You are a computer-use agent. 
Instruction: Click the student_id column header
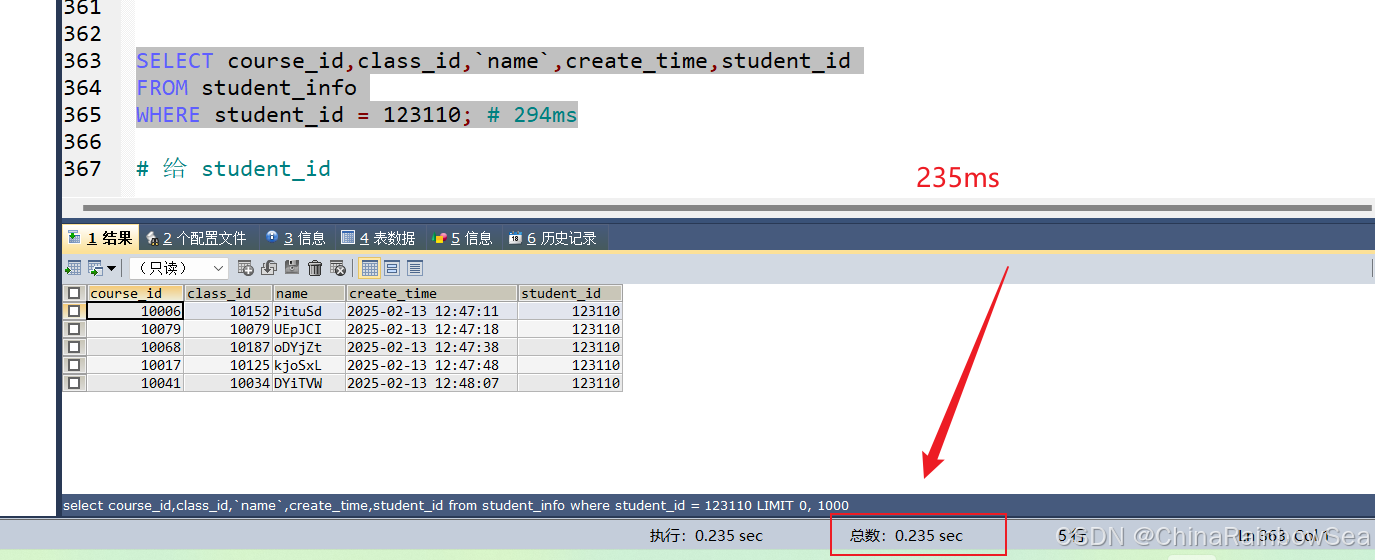[570, 293]
